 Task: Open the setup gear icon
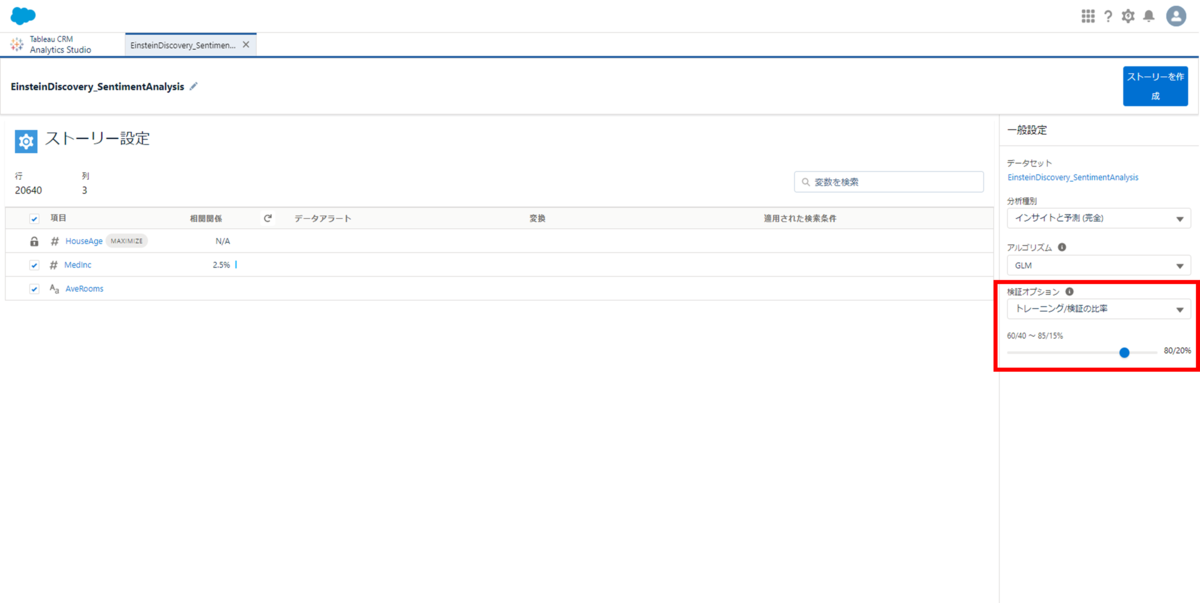[1128, 16]
